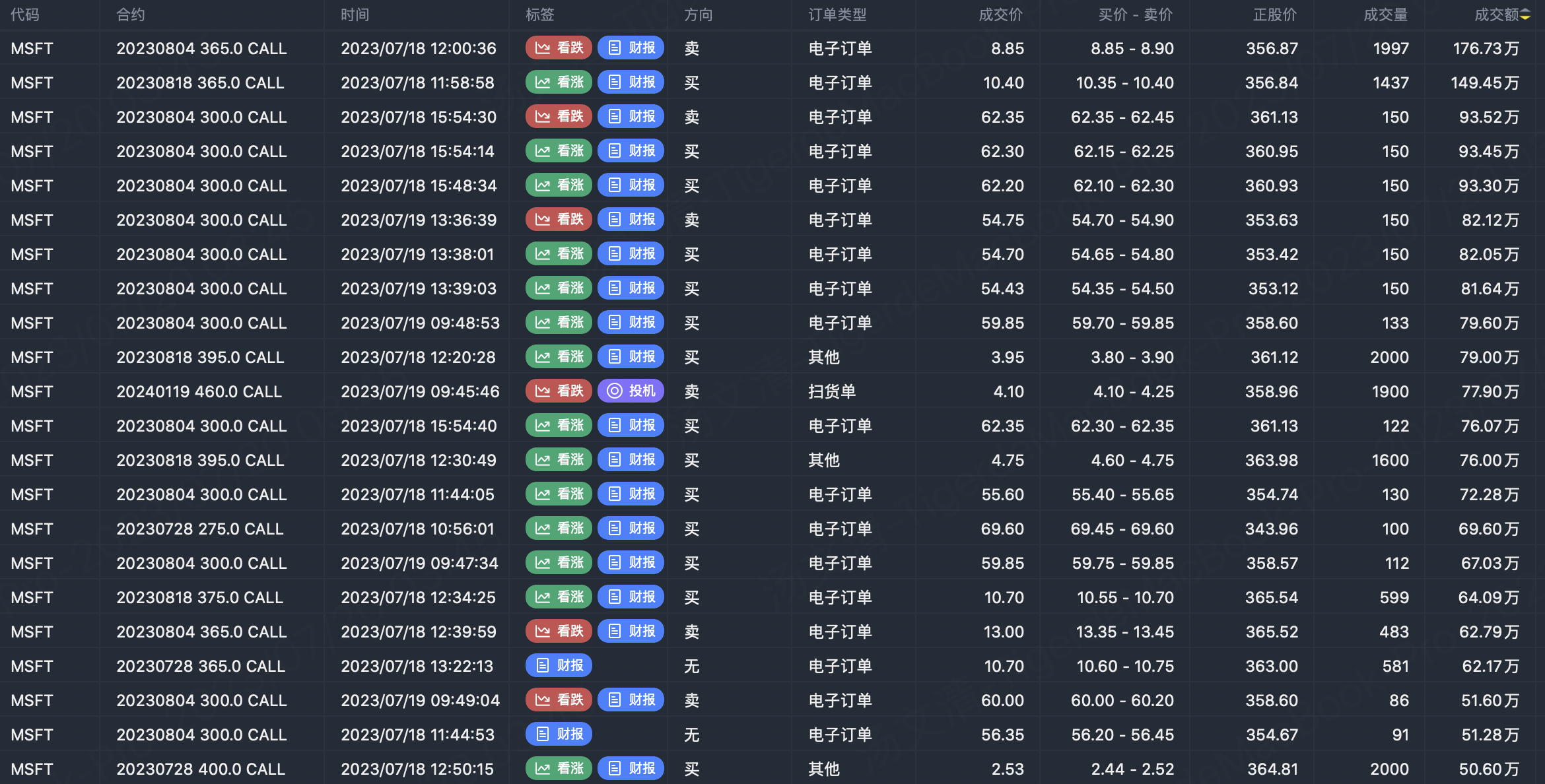The image size is (1545, 784).
Task: Click the 成交量 column header
Action: [x=1386, y=15]
